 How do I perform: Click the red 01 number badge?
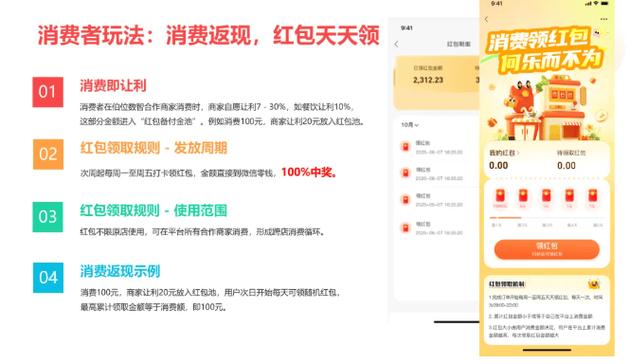[48, 92]
